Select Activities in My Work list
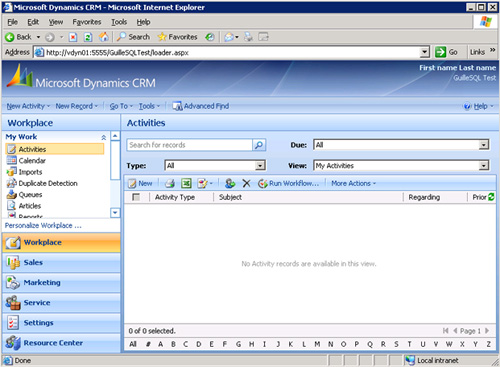 point(55,149)
